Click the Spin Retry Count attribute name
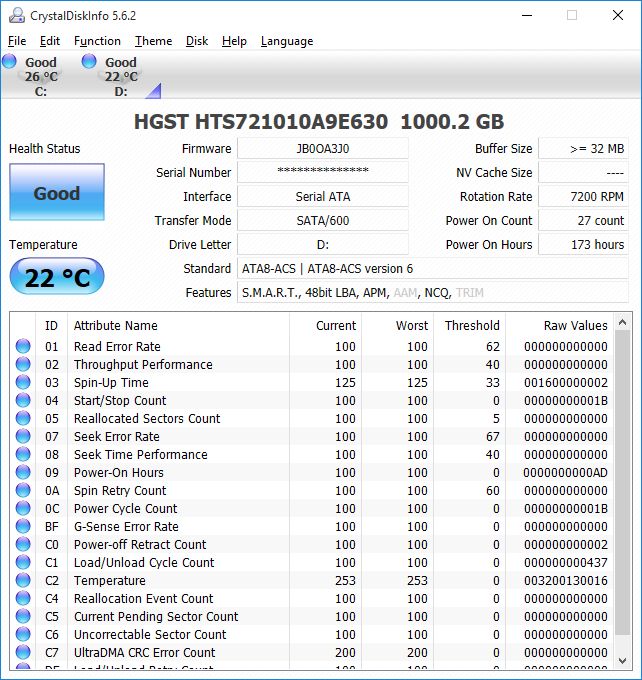642x680 pixels. pyautogui.click(x=120, y=490)
